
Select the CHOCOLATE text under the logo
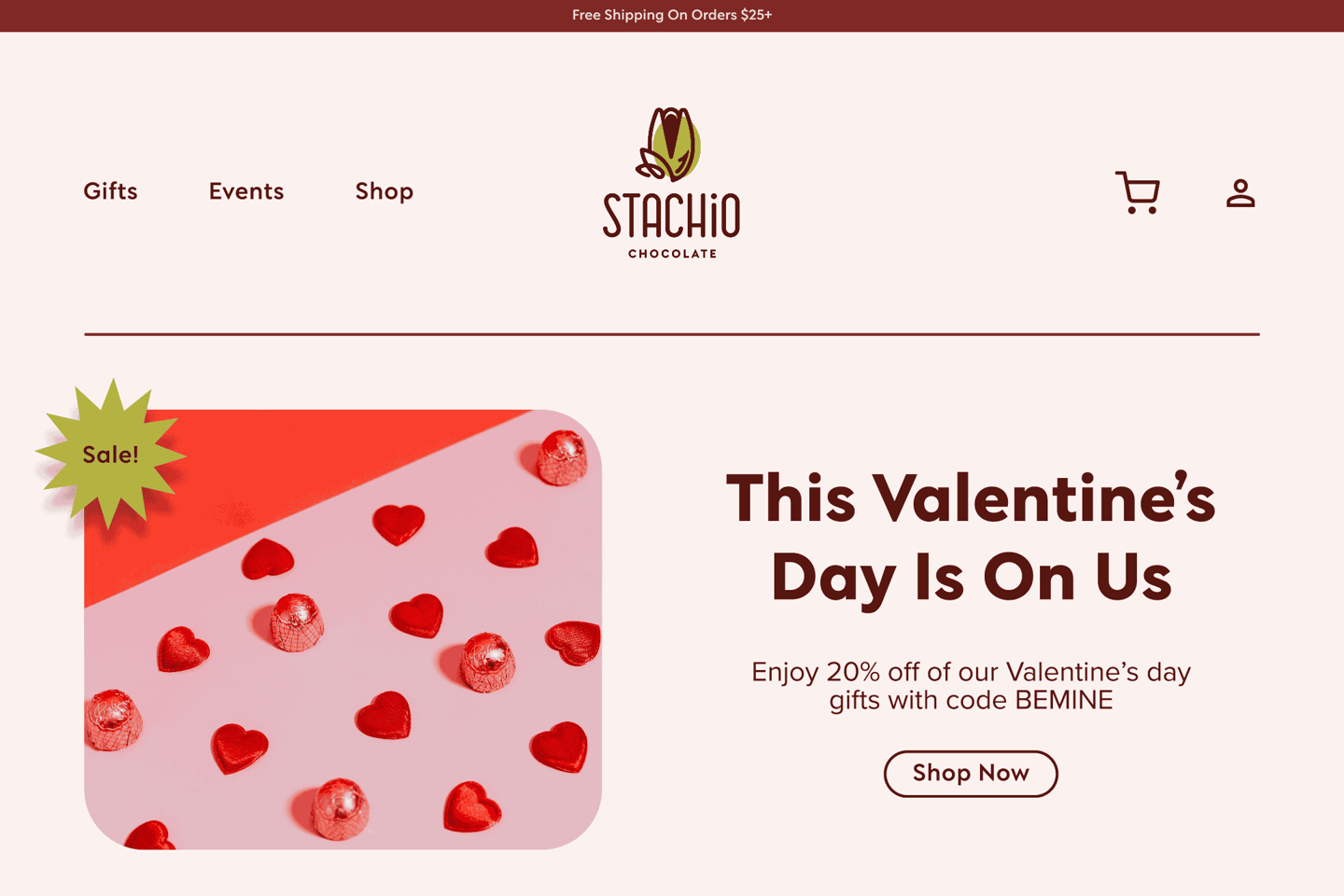(x=672, y=254)
